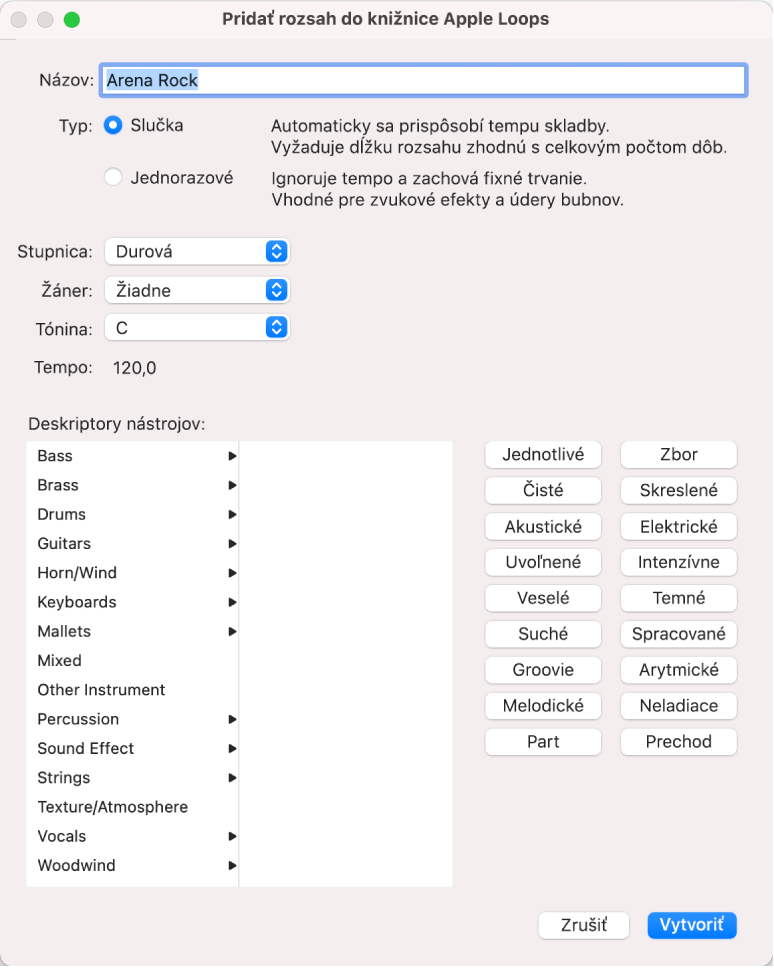Click the "Zrušiť" button
This screenshot has height=968, width=774.
(584, 925)
